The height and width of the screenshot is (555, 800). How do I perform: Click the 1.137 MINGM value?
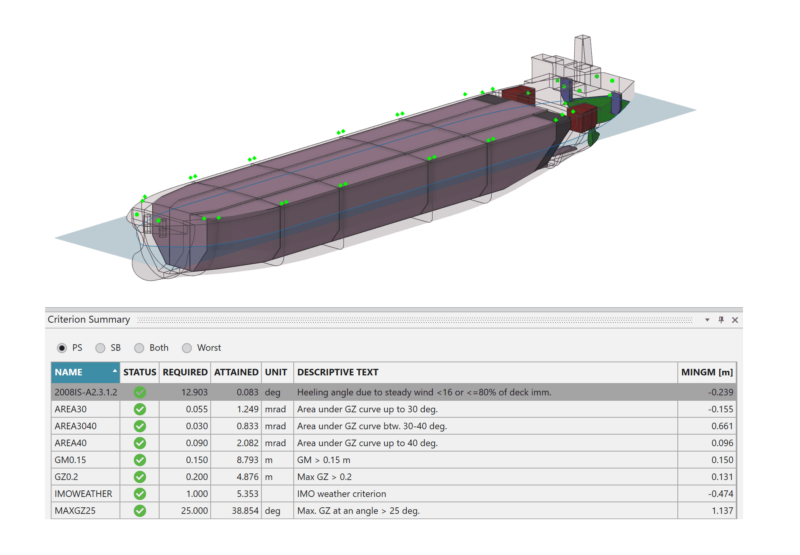click(722, 510)
